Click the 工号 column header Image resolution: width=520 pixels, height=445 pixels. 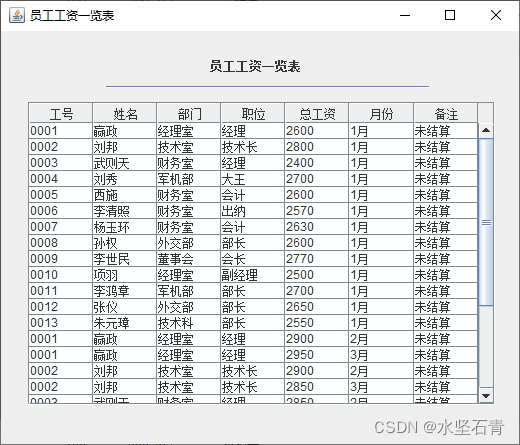(61, 114)
